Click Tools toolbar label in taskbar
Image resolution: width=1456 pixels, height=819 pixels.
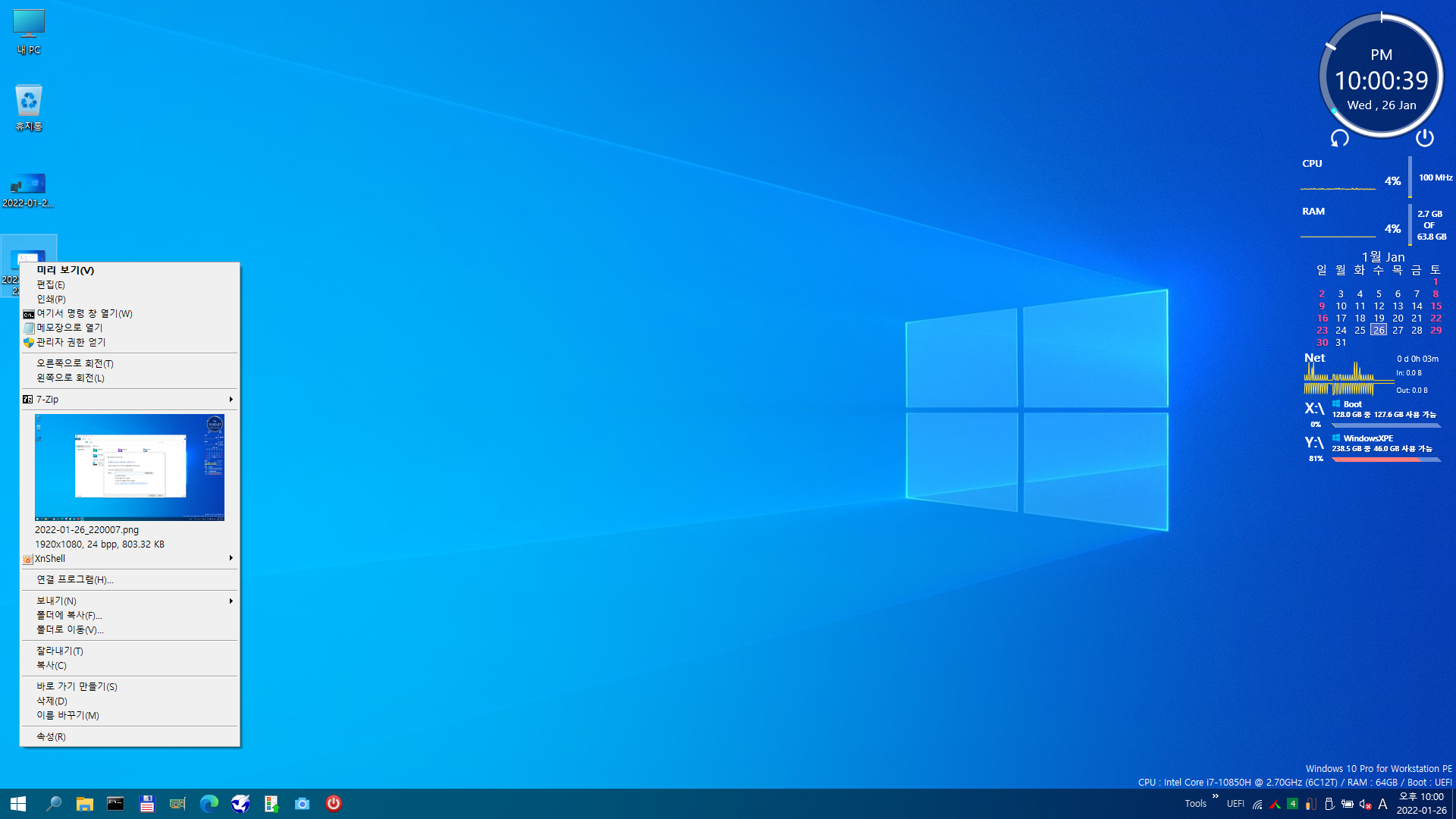(x=1195, y=804)
